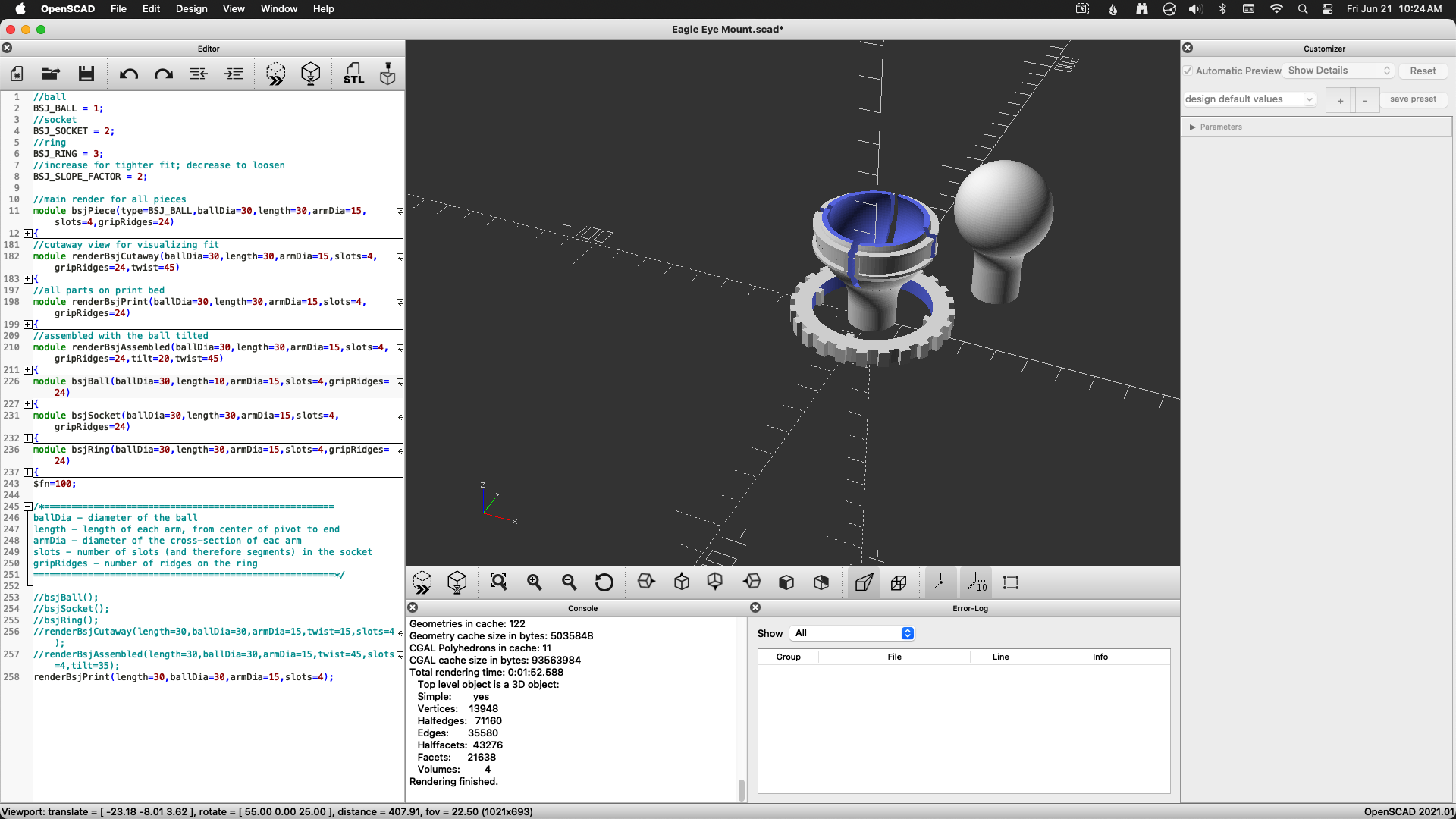Click Send to 3D printer icon
This screenshot has height=819, width=1456.
pyautogui.click(x=388, y=74)
